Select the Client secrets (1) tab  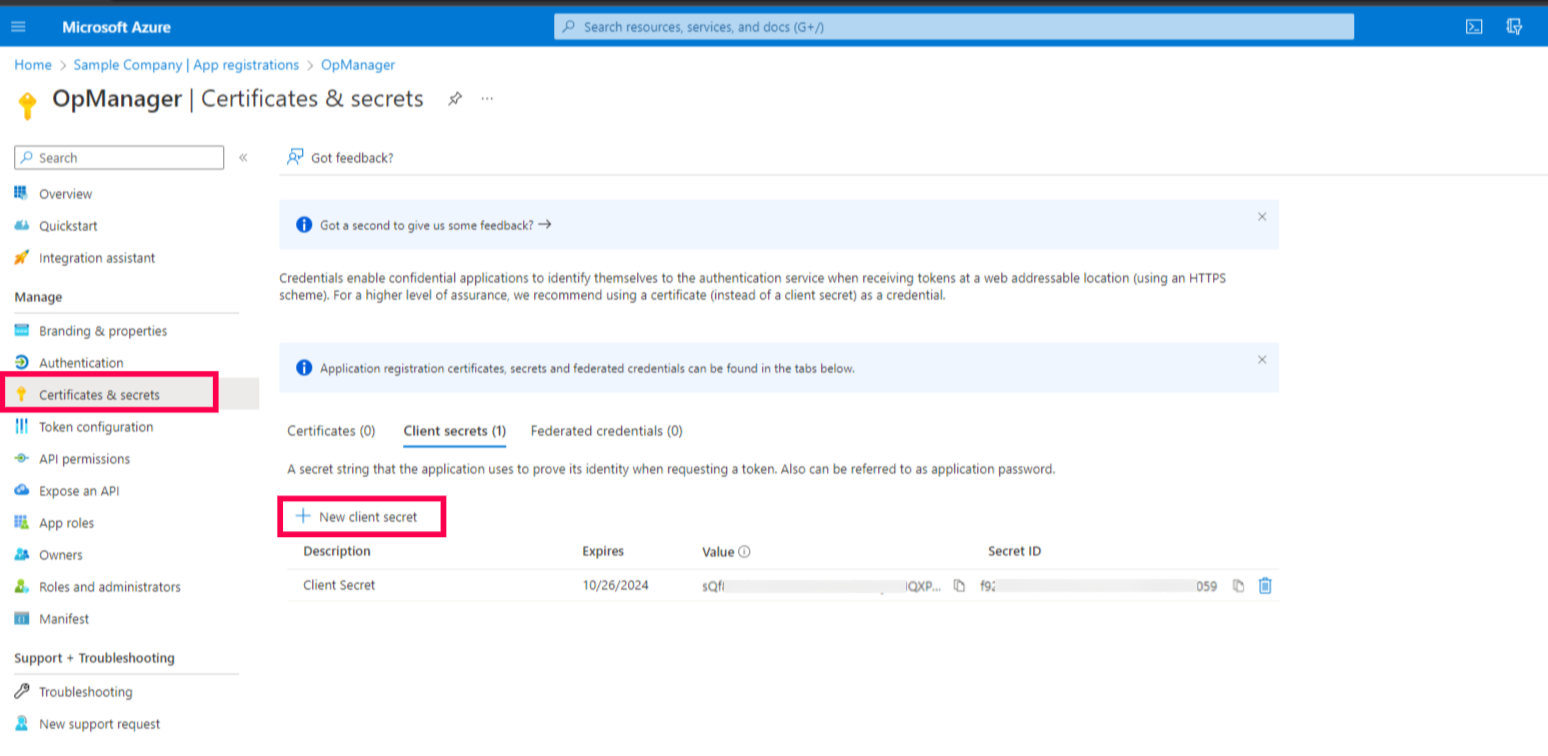coord(454,431)
